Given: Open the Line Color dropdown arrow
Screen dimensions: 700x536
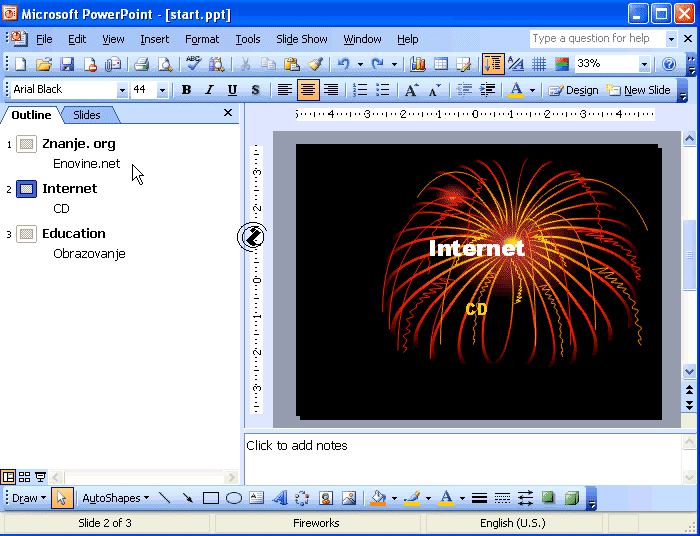Looking at the screenshot, I should coord(428,498).
